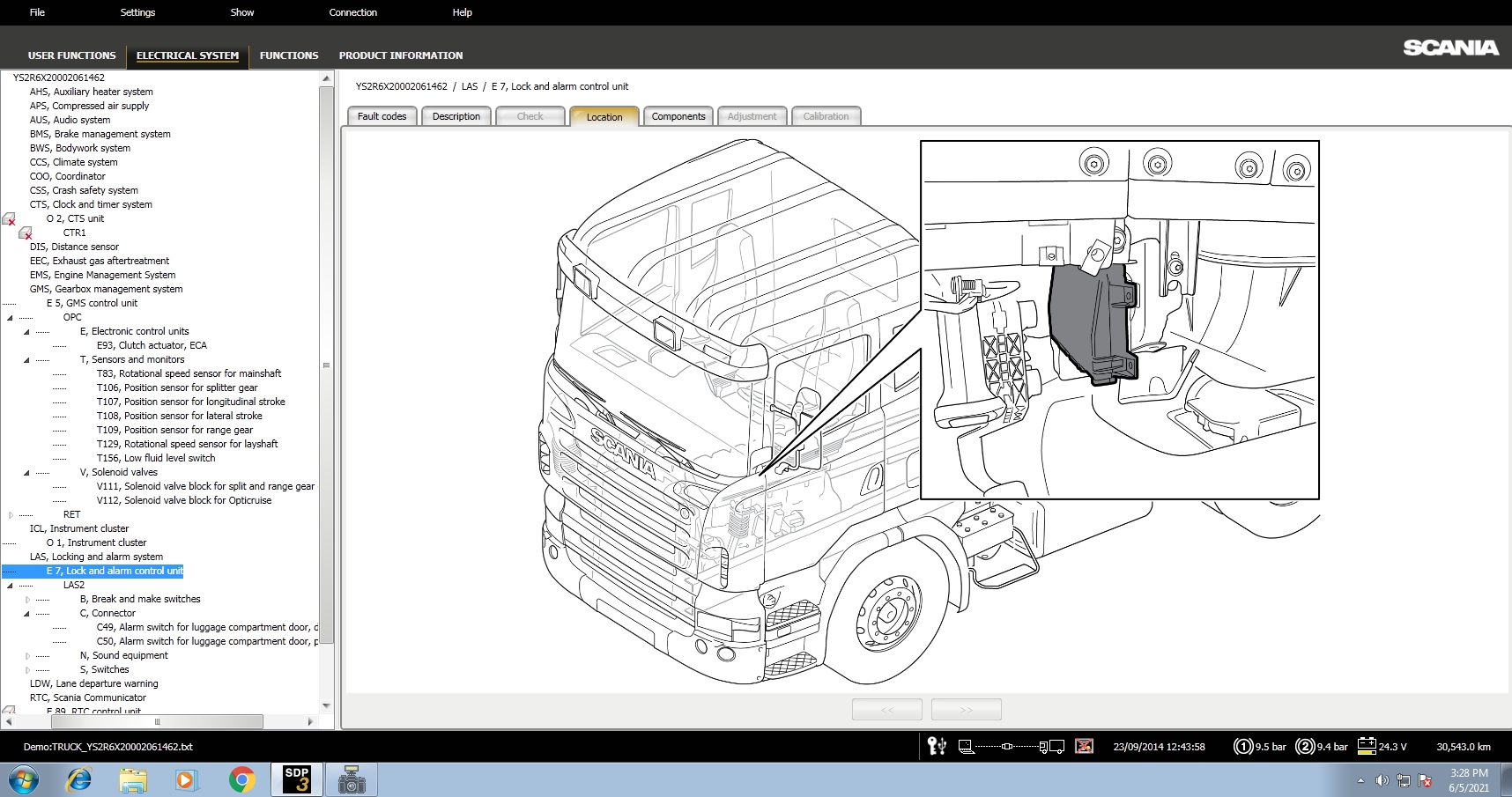This screenshot has width=1512, height=797.
Task: Switch to the PRODUCT INFORMATION tab
Action: (401, 55)
